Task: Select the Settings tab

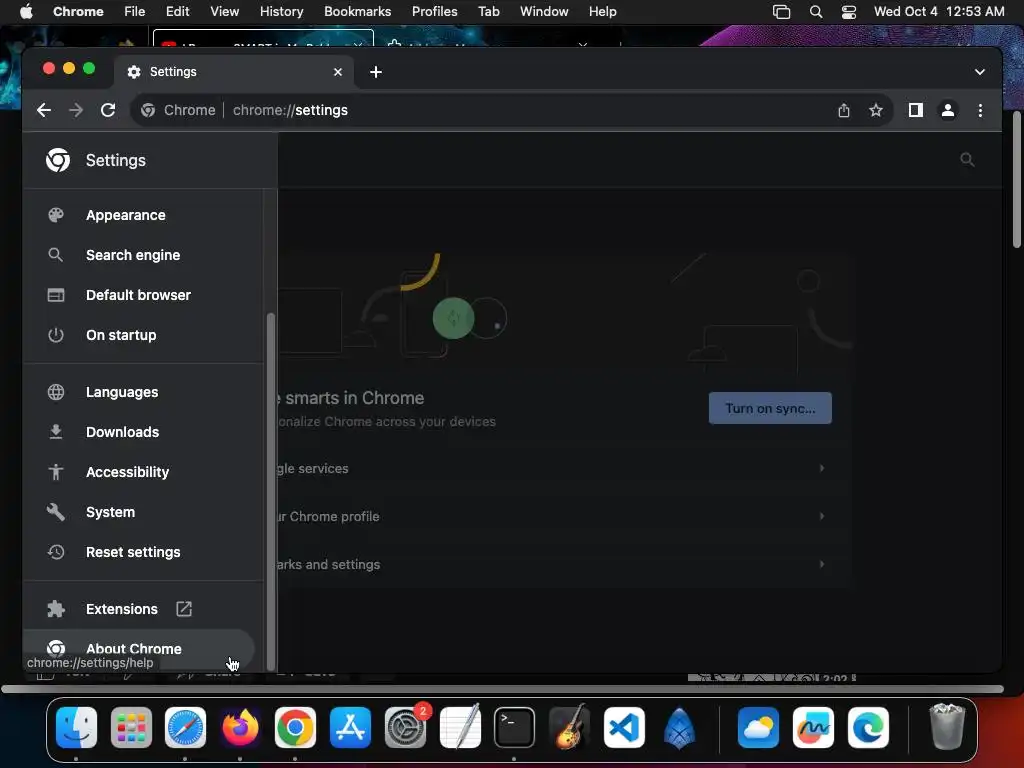Action: pyautogui.click(x=234, y=72)
